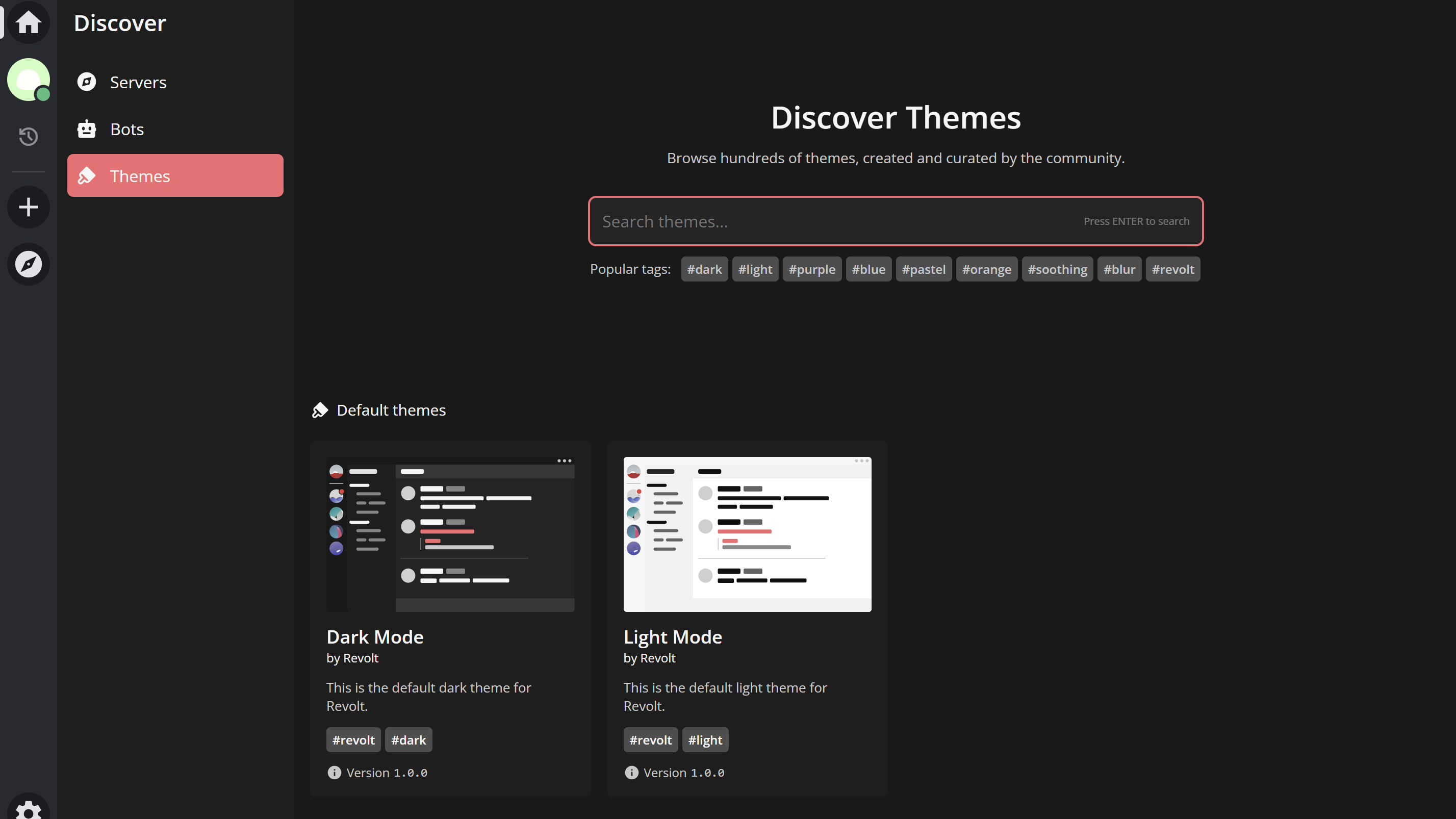Click the home icon in the sidebar
The height and width of the screenshot is (819, 1456).
28,22
